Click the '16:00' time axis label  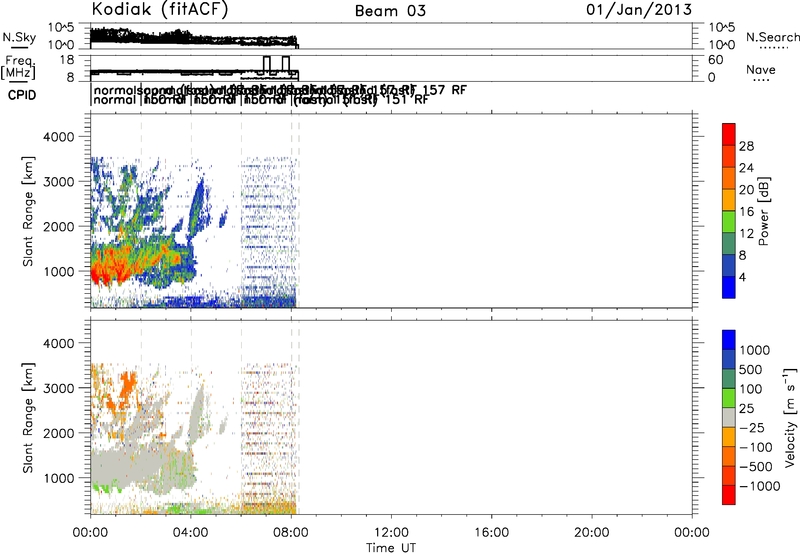tap(491, 533)
